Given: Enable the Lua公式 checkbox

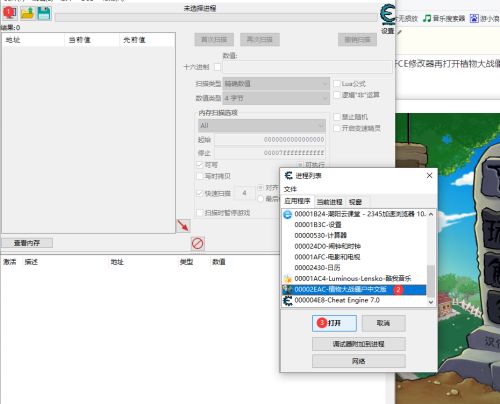Looking at the screenshot, I should tap(337, 84).
